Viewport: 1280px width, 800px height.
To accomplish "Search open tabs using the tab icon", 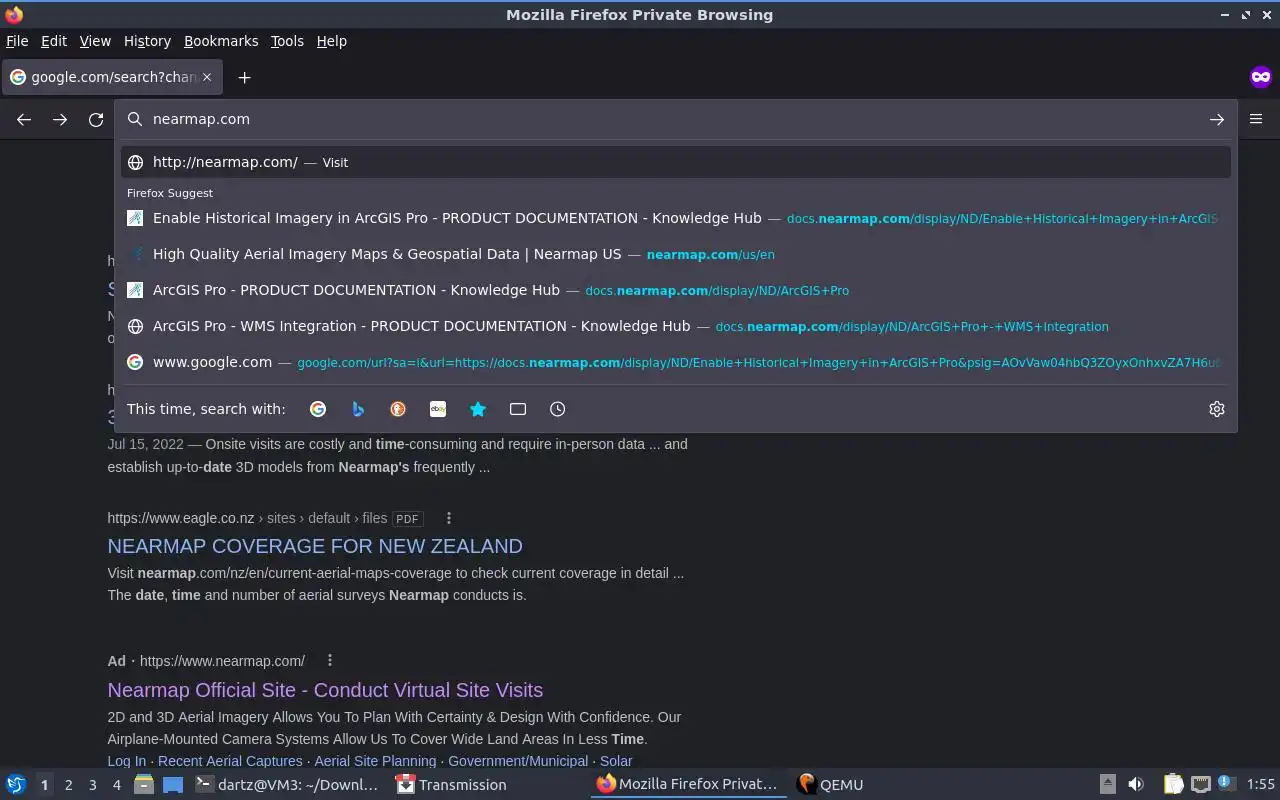I will (518, 409).
